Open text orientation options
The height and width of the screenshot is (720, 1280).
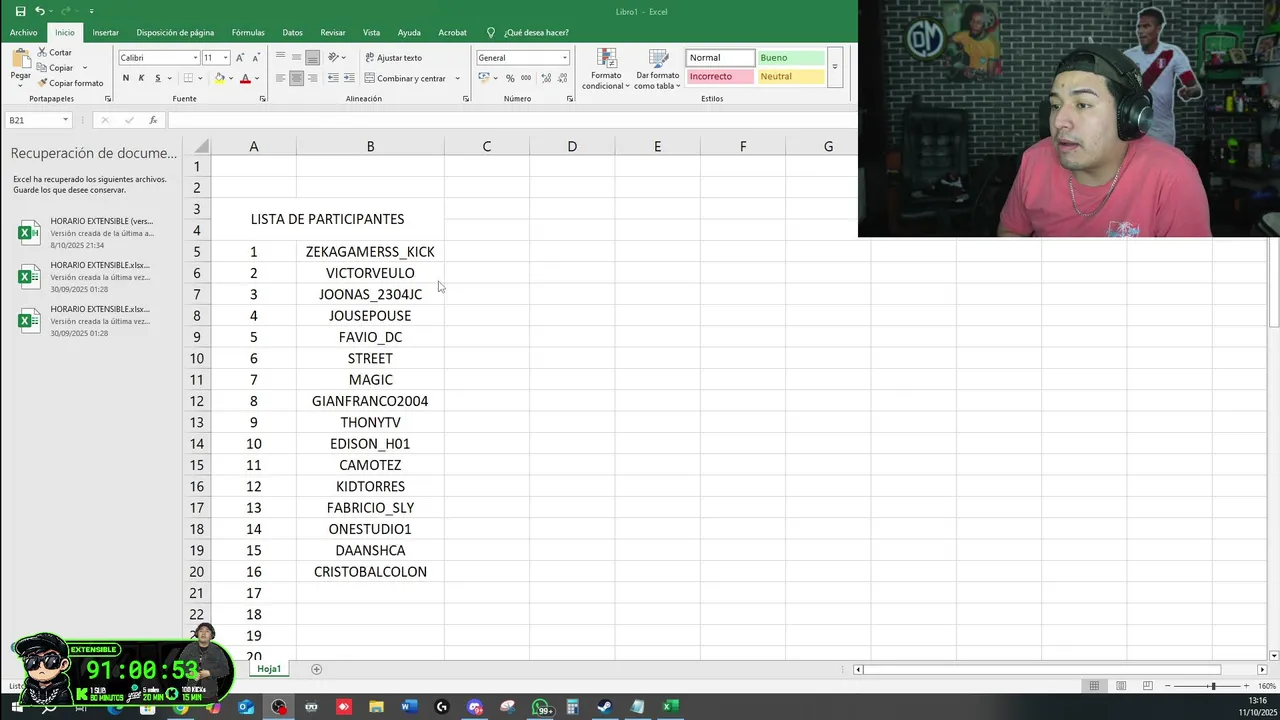pyautogui.click(x=337, y=57)
